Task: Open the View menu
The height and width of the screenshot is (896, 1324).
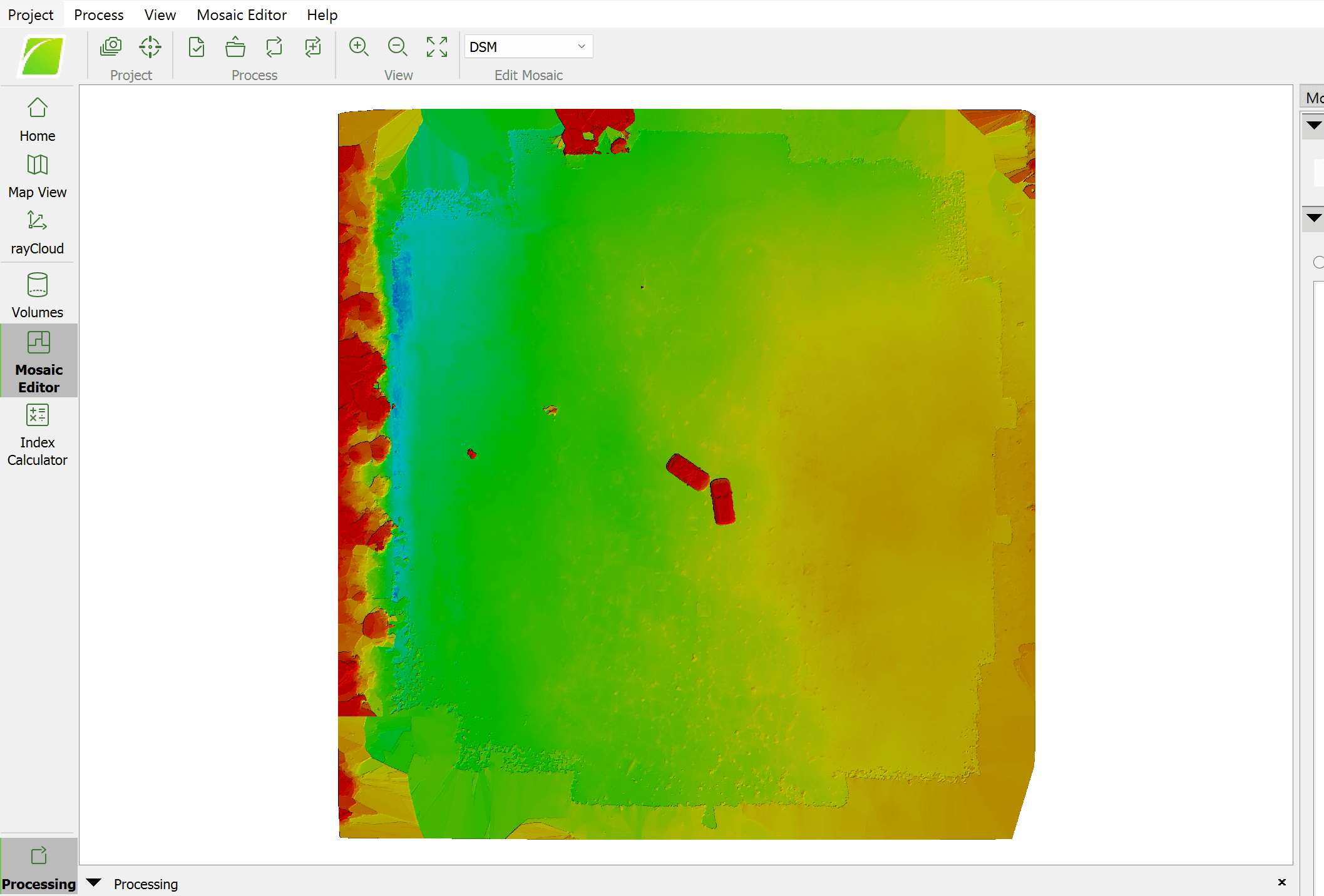Action: coord(160,14)
